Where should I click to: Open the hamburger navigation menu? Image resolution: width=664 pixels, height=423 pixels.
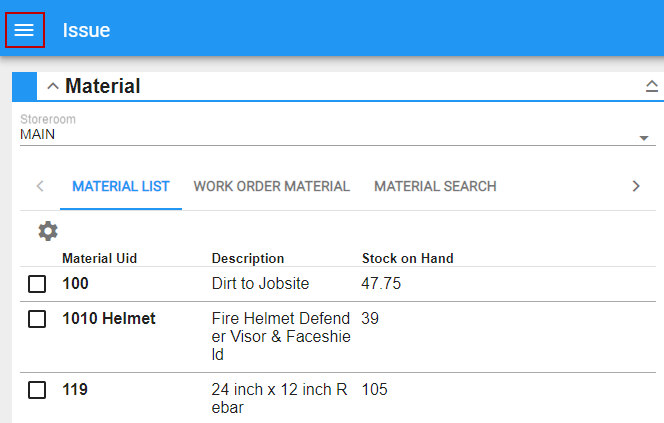(x=24, y=30)
